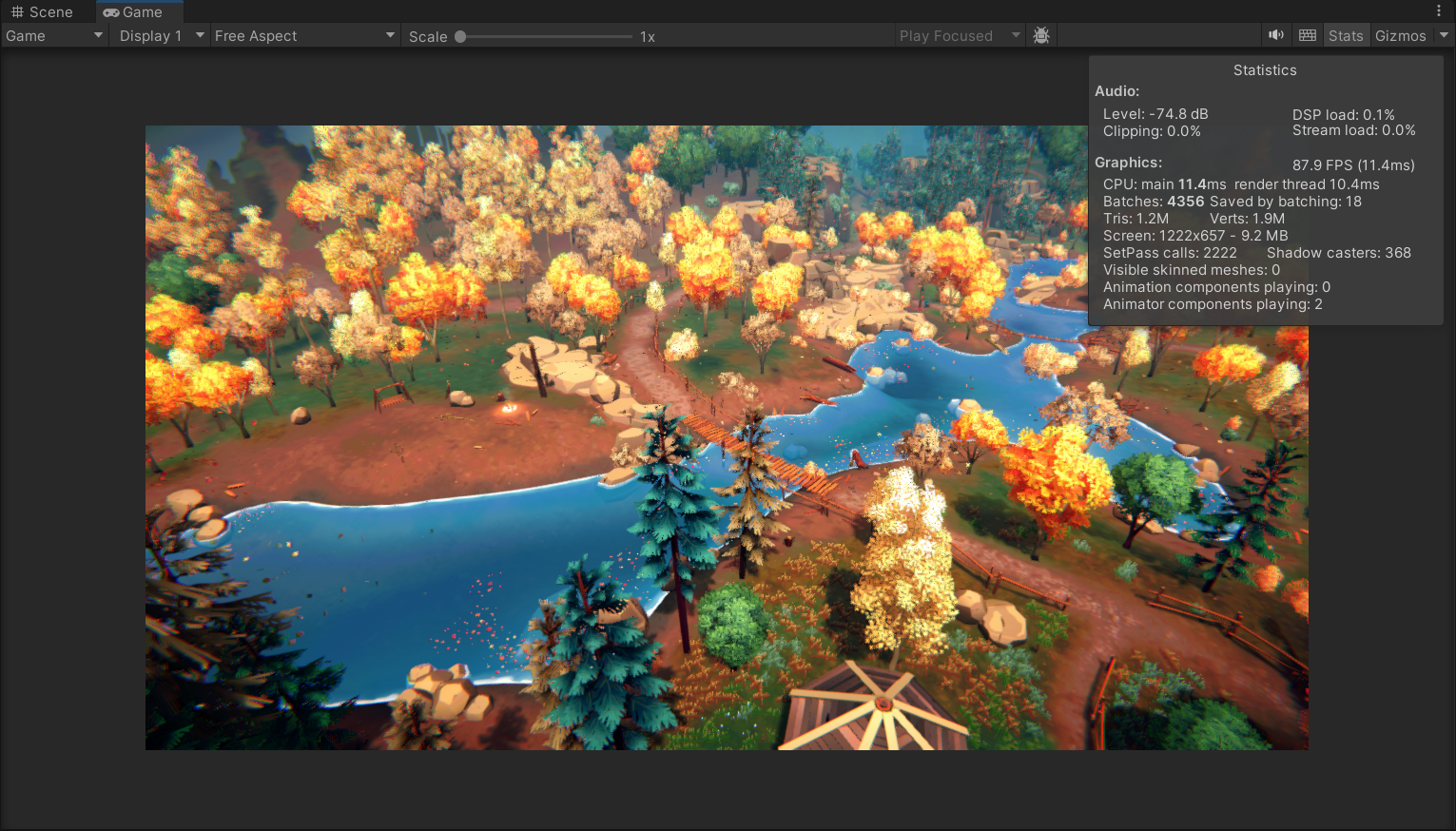Click the SetPass calls: 2222 text

click(1170, 253)
